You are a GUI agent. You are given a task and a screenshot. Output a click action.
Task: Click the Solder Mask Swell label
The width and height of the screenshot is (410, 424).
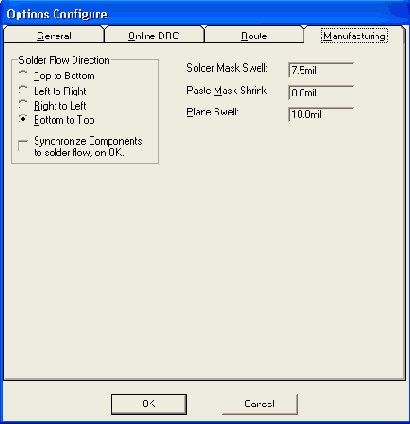coord(227,68)
